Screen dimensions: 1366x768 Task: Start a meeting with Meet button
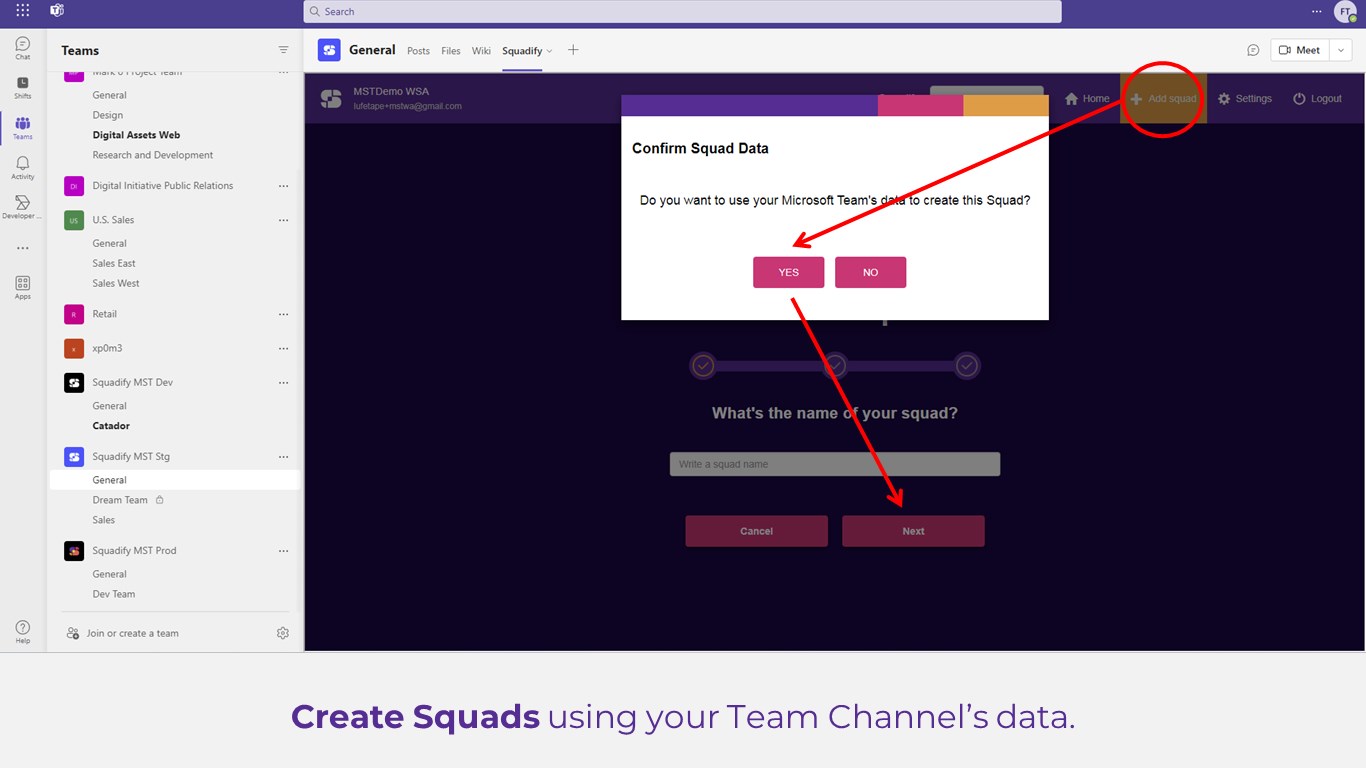coord(1300,50)
